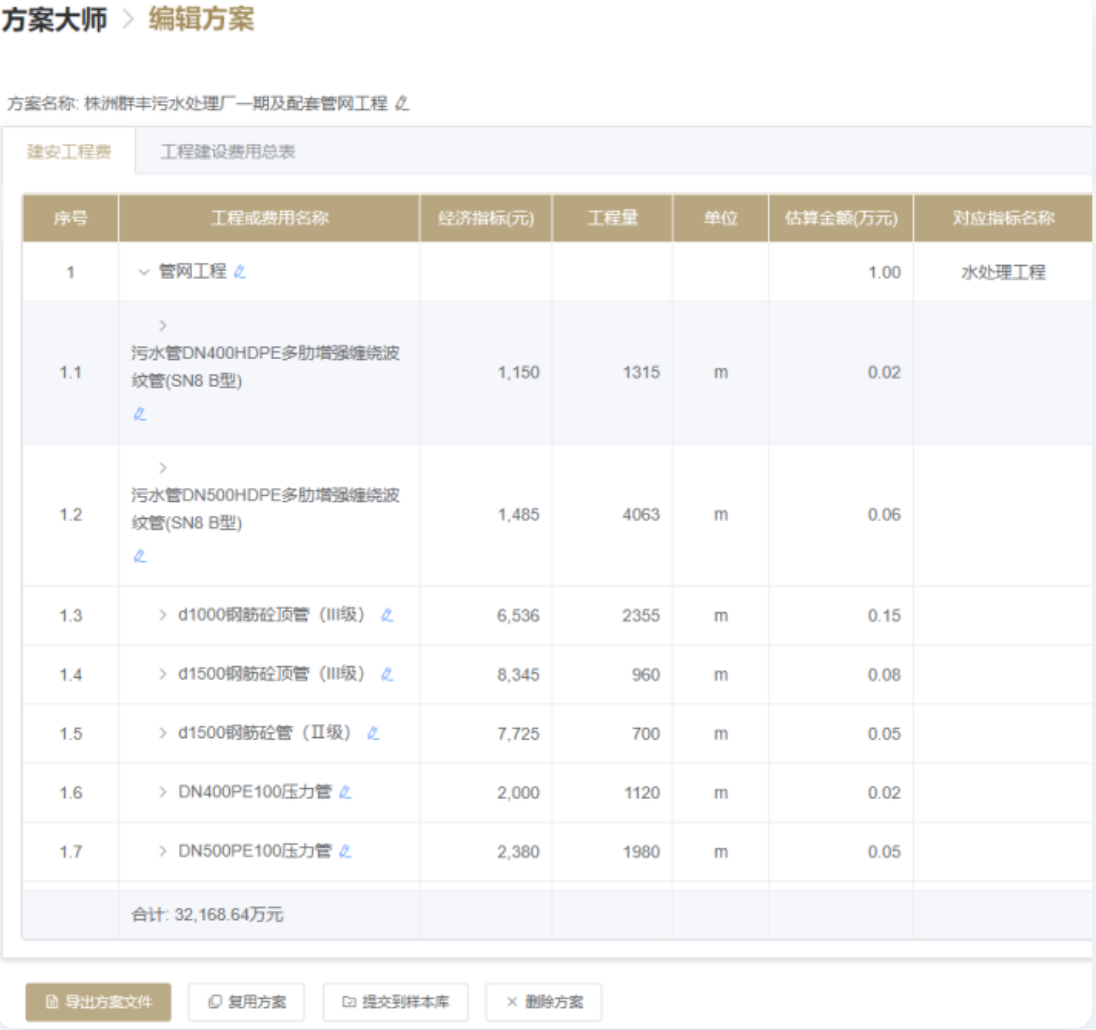Select quantity value 700
Viewport: 1096px width, 1030px height.
click(646, 734)
